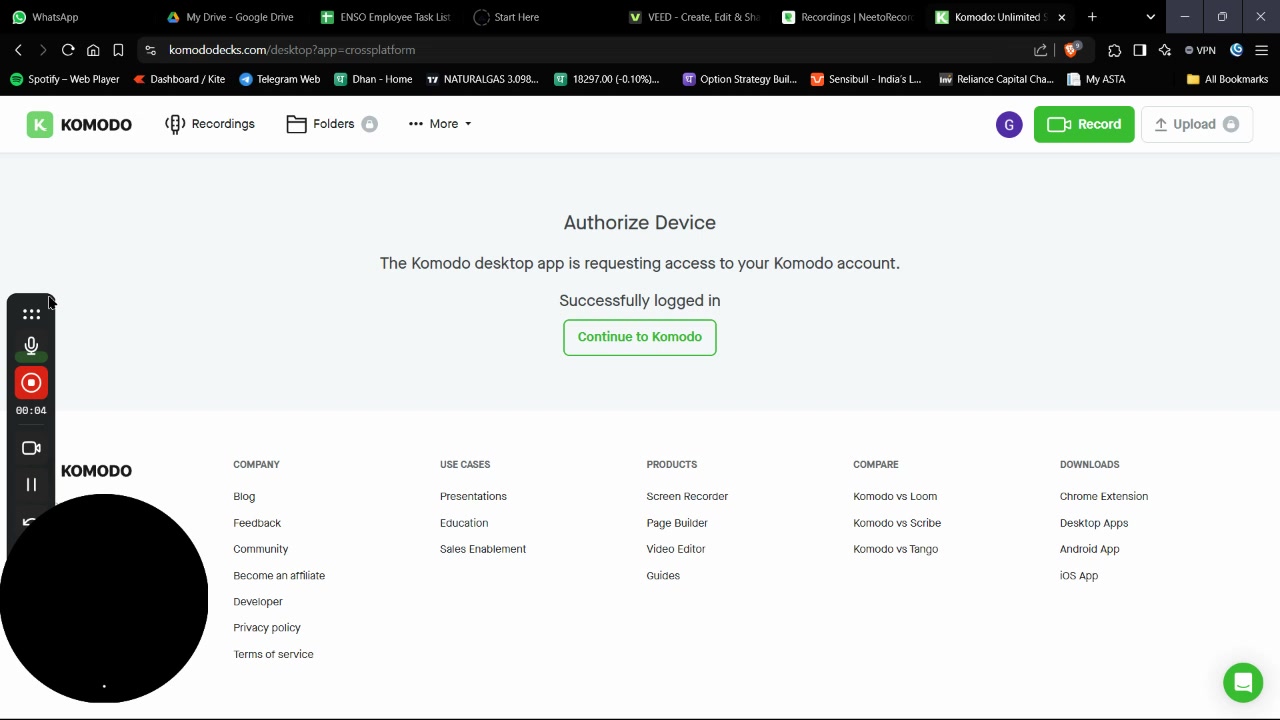
Task: Open Chrome Extension download link
Action: (x=1104, y=497)
